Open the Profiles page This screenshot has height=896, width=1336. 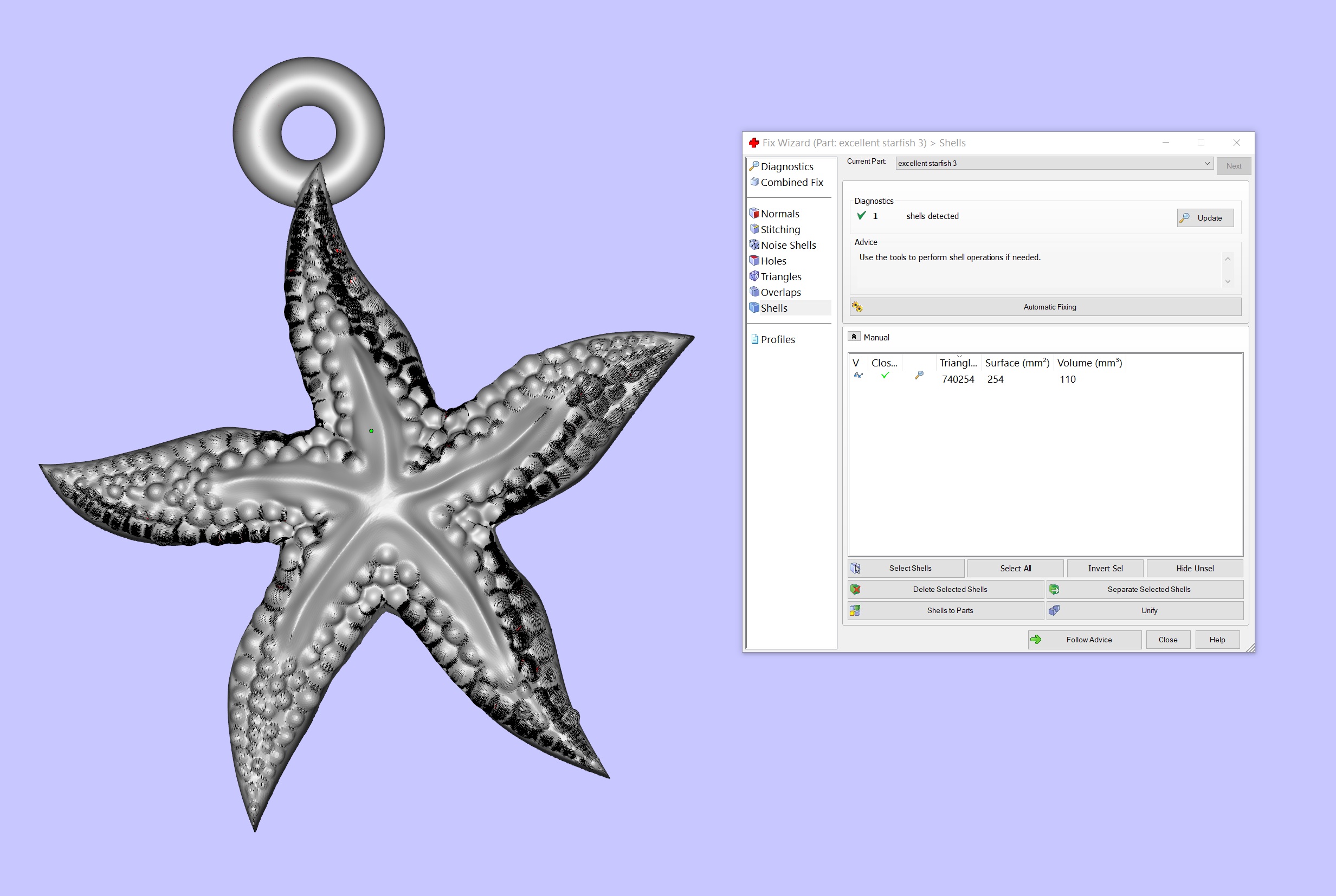point(777,339)
